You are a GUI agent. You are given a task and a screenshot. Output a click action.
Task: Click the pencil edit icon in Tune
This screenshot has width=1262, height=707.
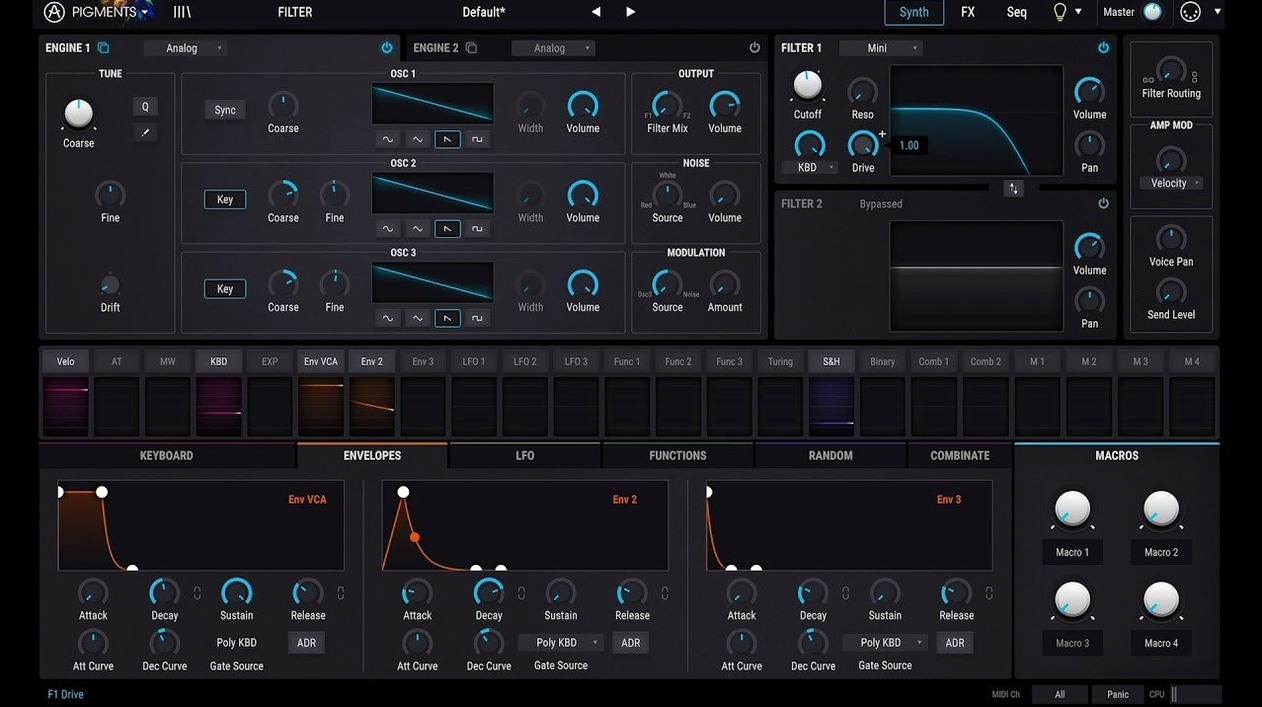point(145,132)
